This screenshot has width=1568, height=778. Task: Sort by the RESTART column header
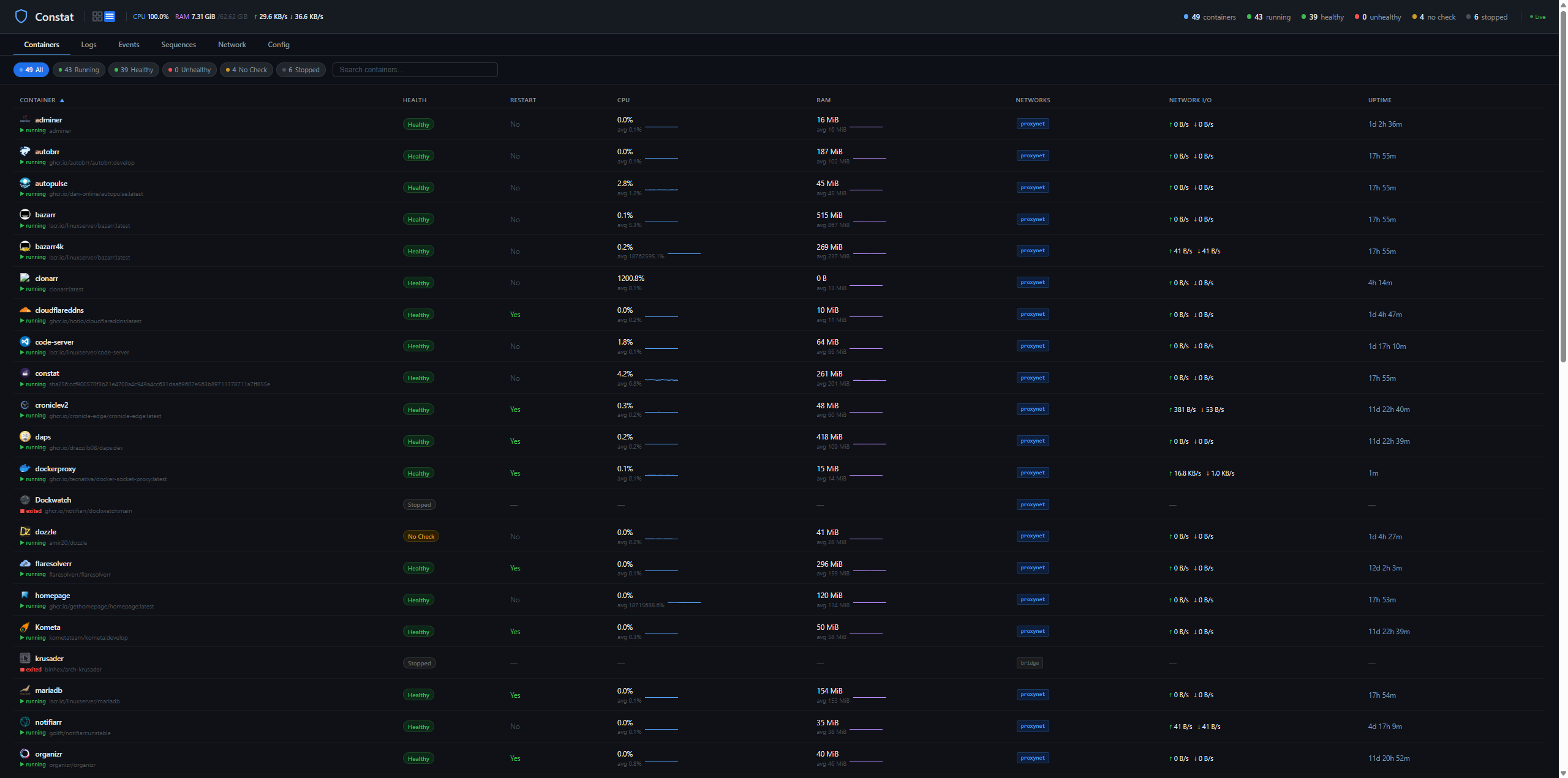pyautogui.click(x=523, y=100)
